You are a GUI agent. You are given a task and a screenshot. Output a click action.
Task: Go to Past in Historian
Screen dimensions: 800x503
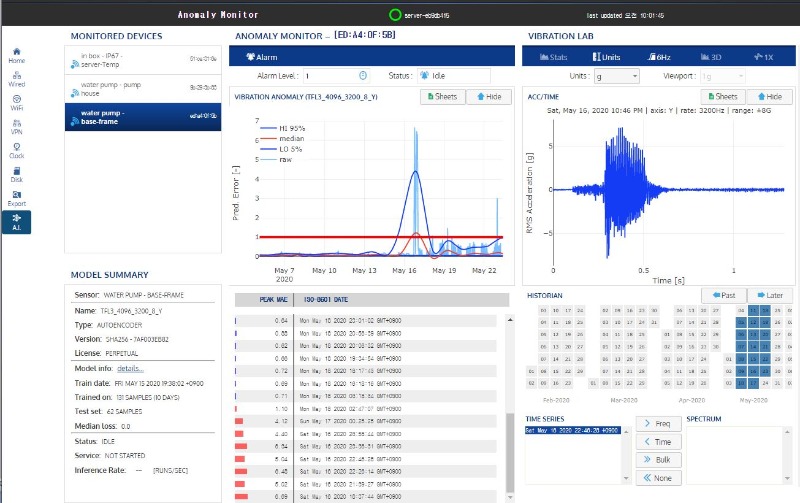724,295
